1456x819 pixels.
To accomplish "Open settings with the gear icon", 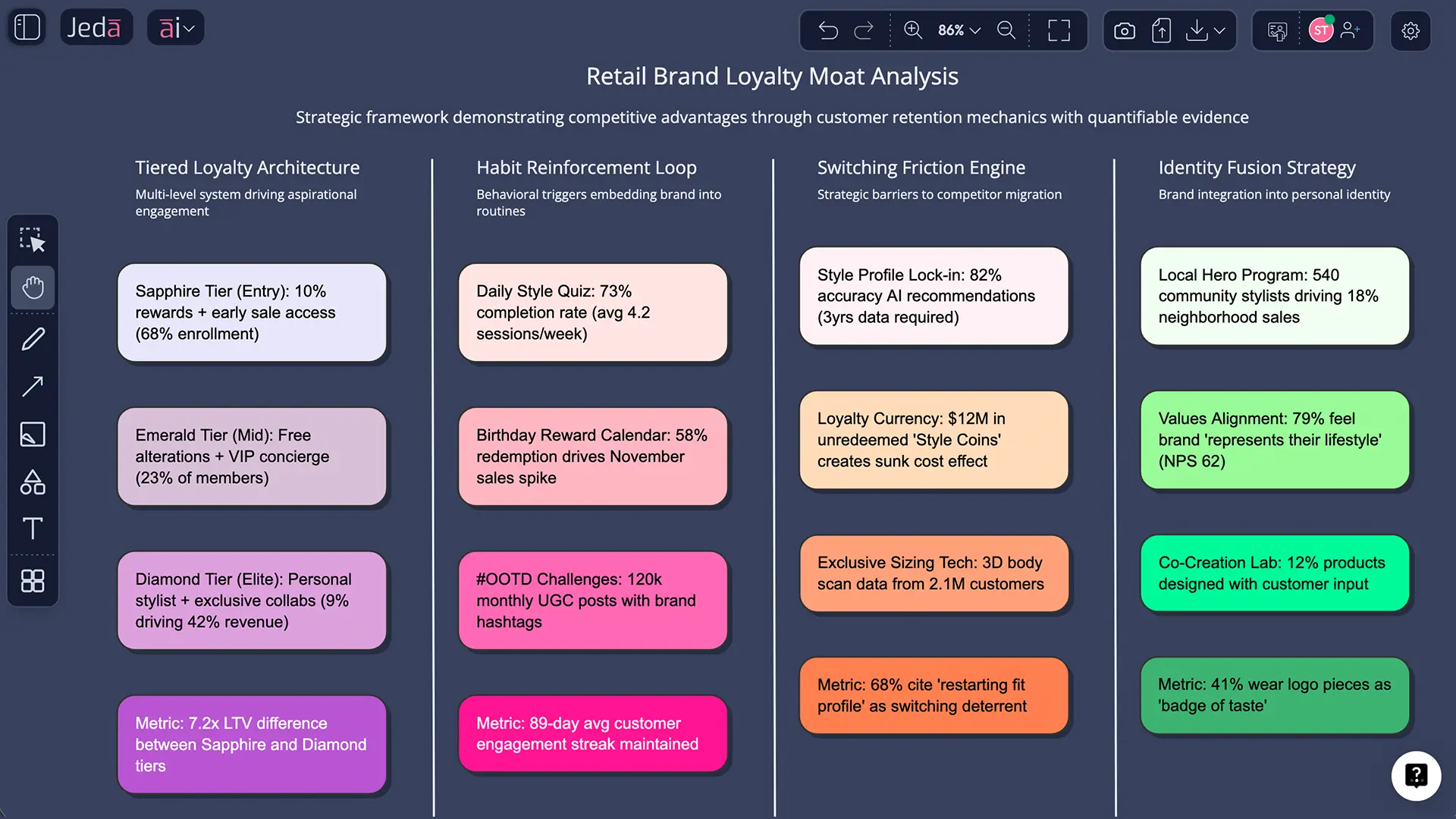I will (x=1410, y=30).
